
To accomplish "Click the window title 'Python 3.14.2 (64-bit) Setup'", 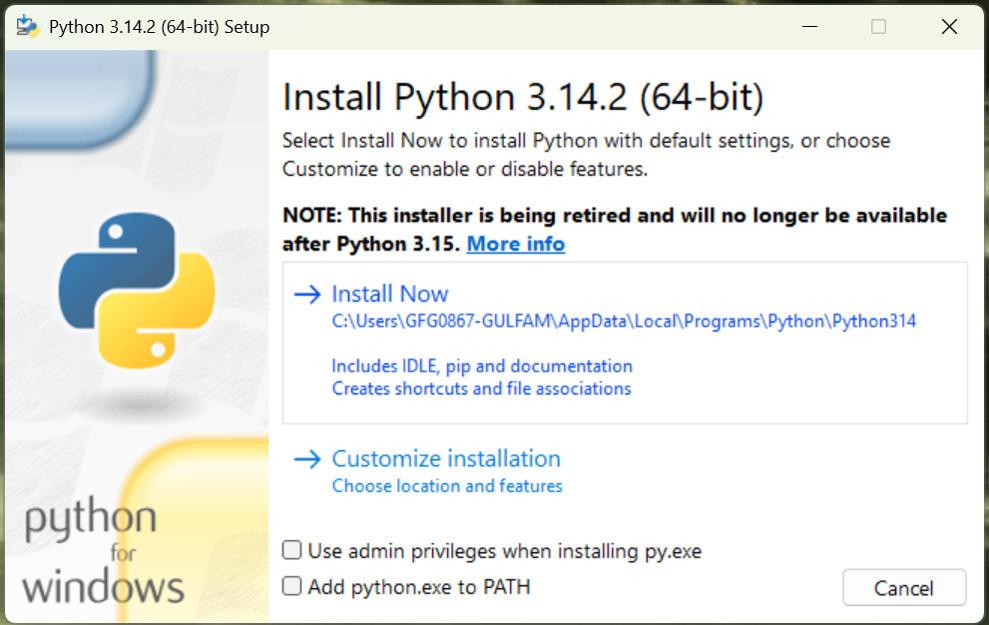I will [x=159, y=27].
